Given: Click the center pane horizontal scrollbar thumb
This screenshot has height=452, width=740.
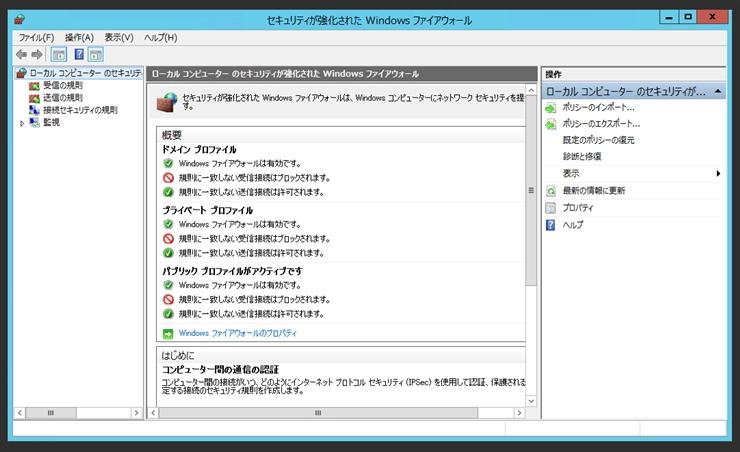Looking at the screenshot, I should click(x=318, y=413).
